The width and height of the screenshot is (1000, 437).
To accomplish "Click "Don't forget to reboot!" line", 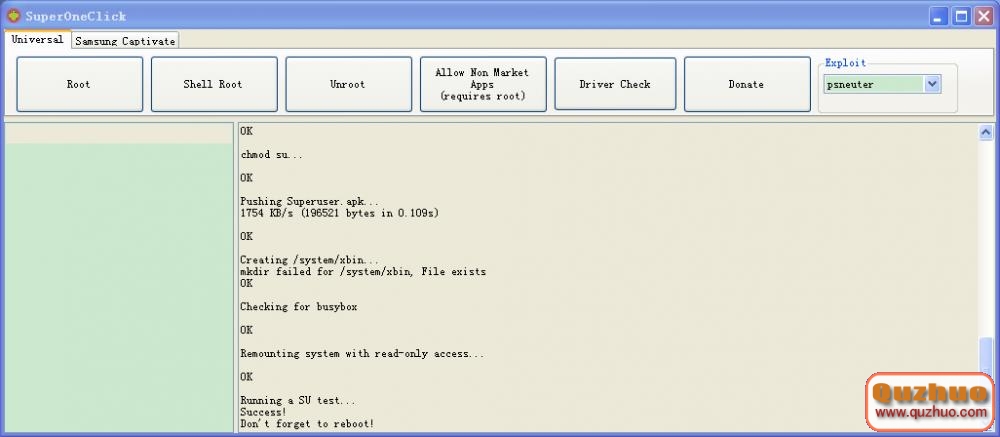I will [x=307, y=424].
